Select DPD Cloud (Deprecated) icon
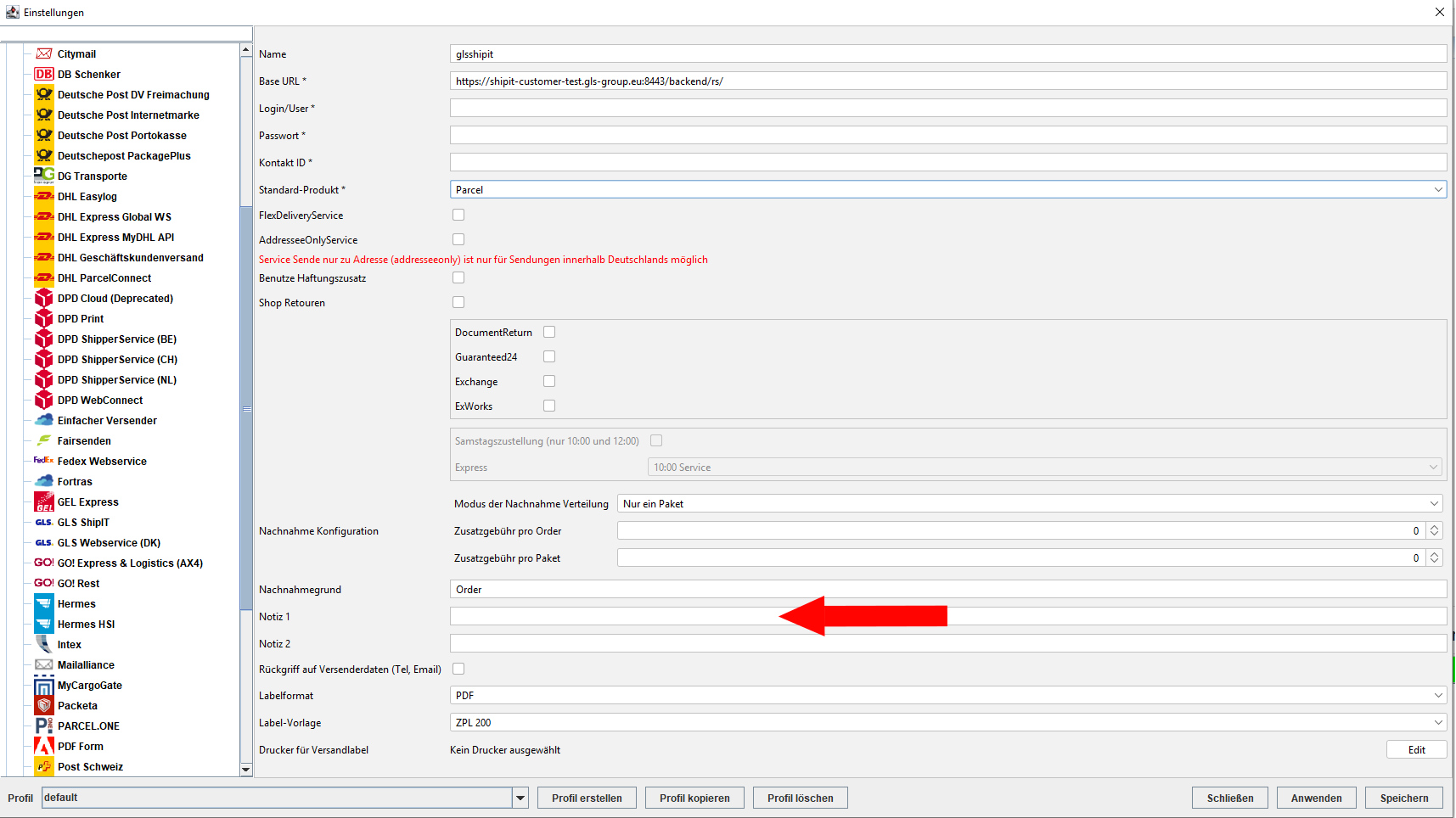Viewport: 1456px width, 818px height. [44, 298]
